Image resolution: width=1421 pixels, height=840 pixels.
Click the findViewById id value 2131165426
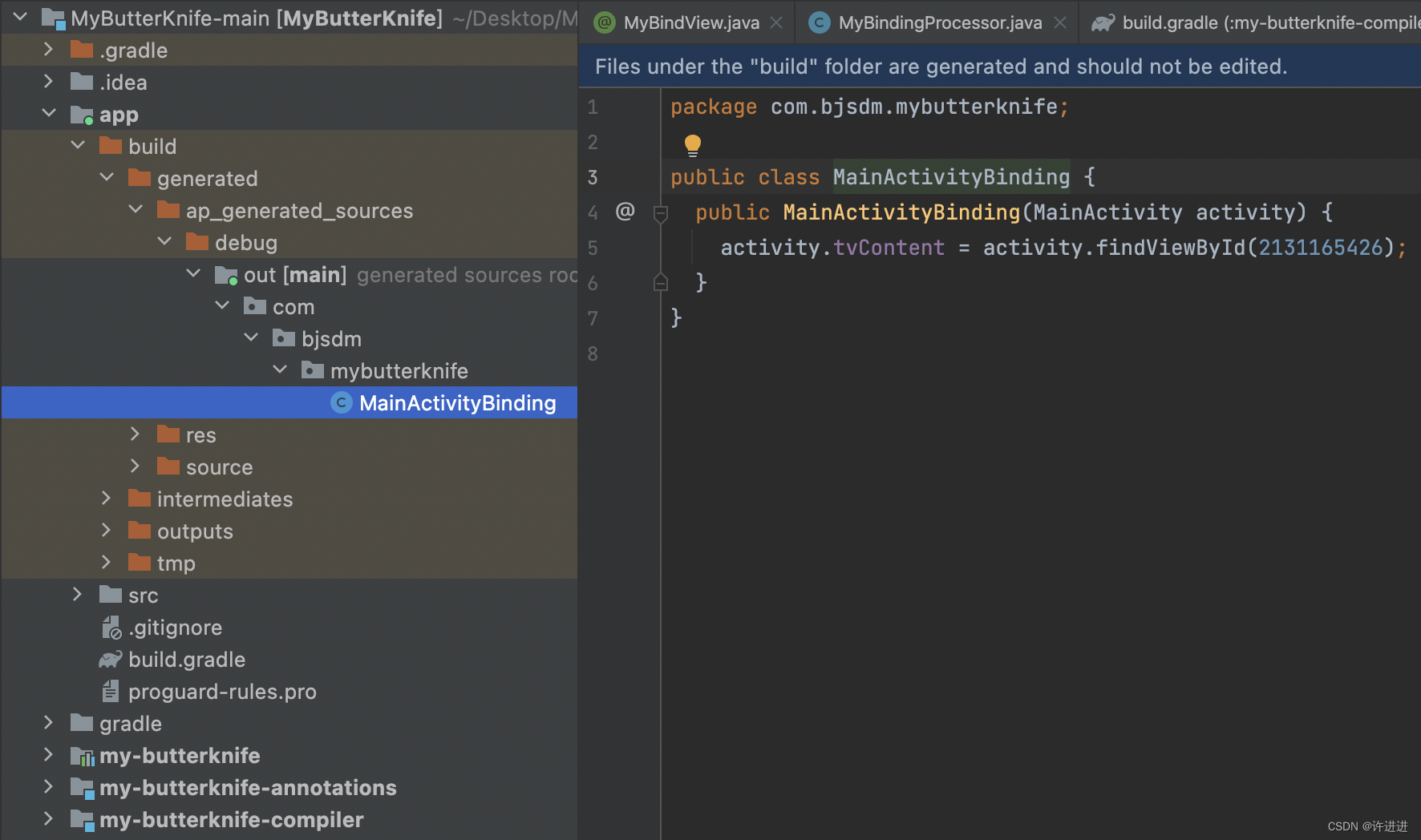[x=1321, y=248]
